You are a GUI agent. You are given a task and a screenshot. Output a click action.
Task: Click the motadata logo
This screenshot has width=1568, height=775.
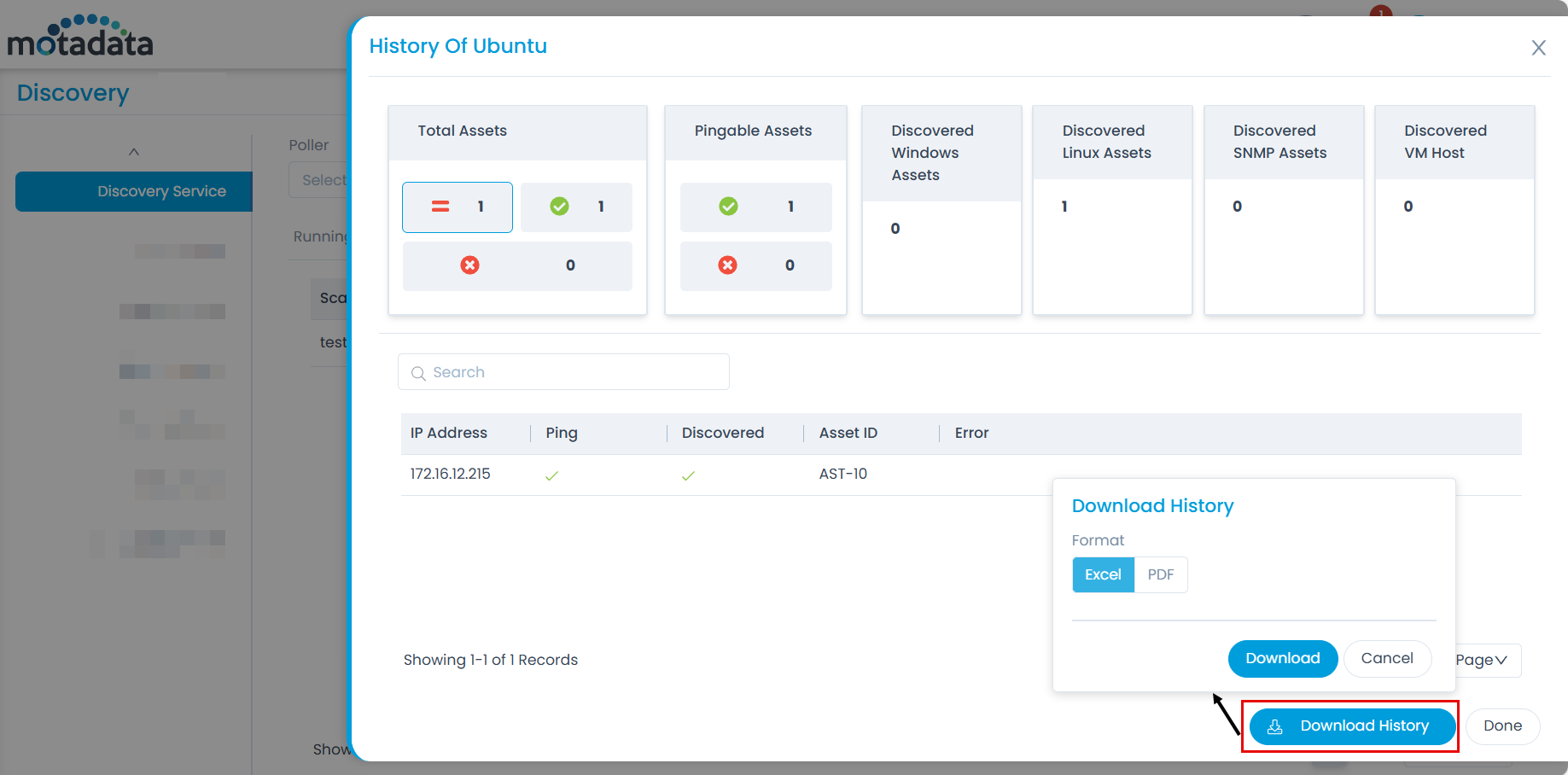(x=79, y=34)
